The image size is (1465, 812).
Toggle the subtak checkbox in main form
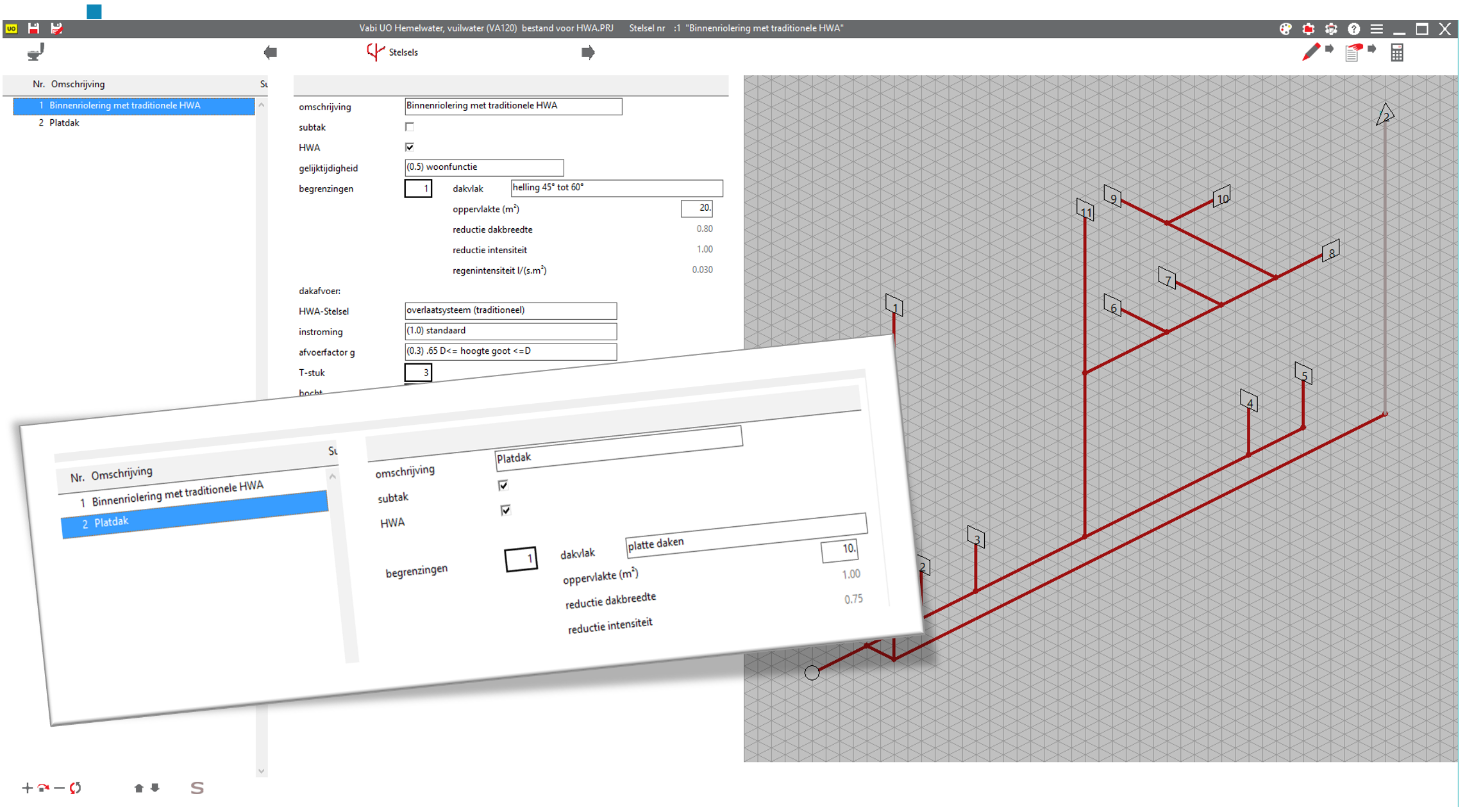point(410,127)
